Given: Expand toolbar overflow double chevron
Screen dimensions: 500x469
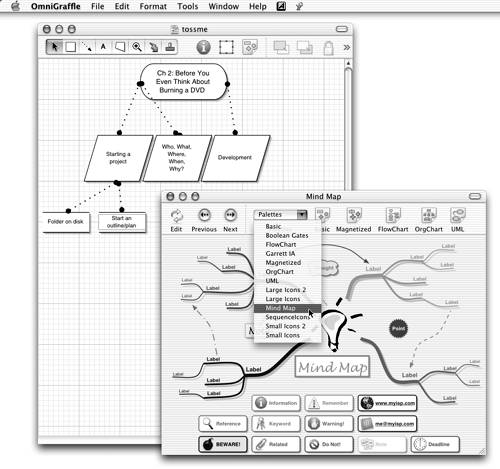Looking at the screenshot, I should (x=347, y=47).
